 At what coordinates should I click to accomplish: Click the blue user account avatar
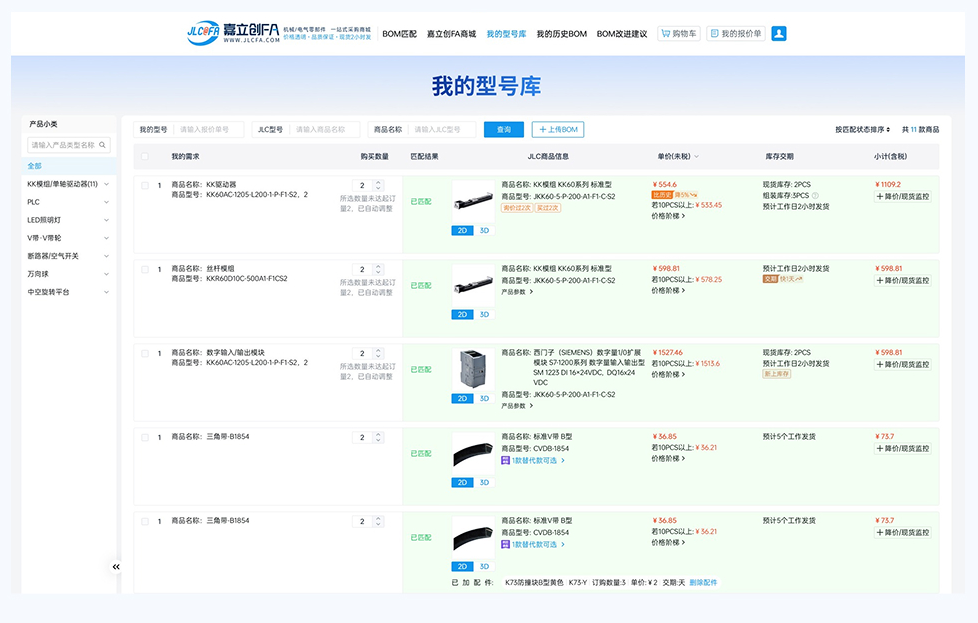(779, 33)
